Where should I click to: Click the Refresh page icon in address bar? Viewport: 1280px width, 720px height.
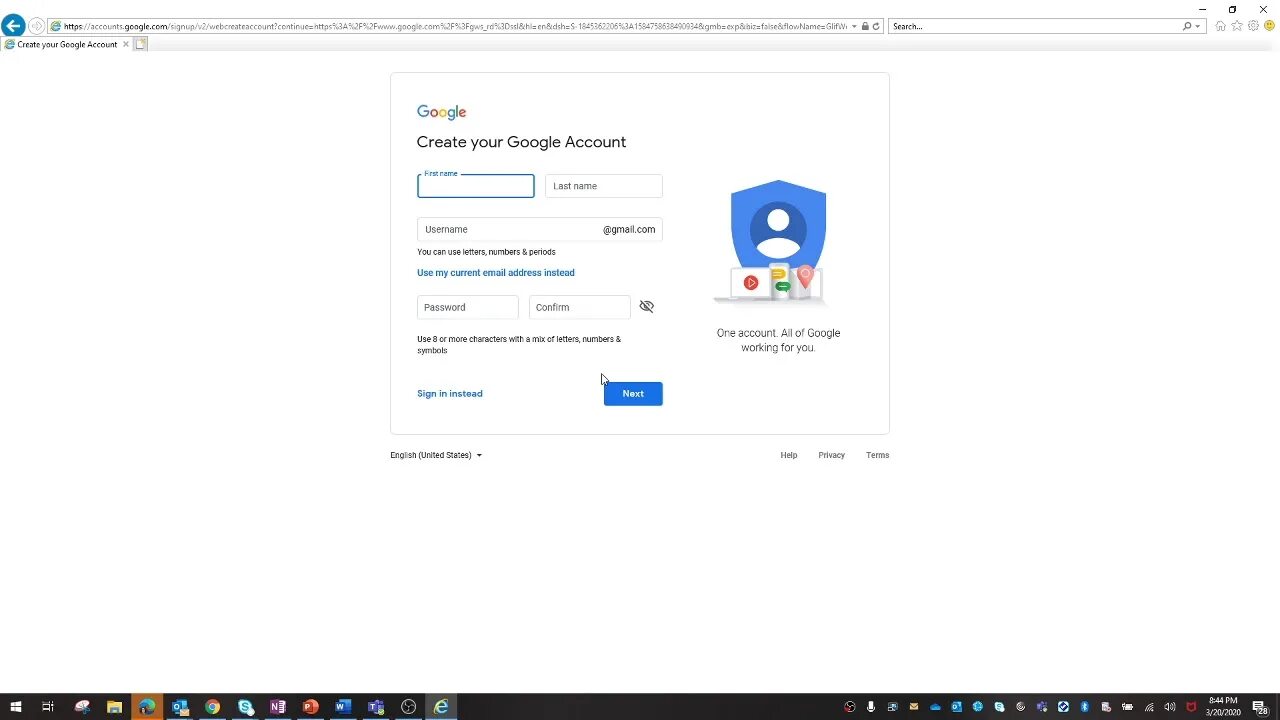tap(876, 26)
